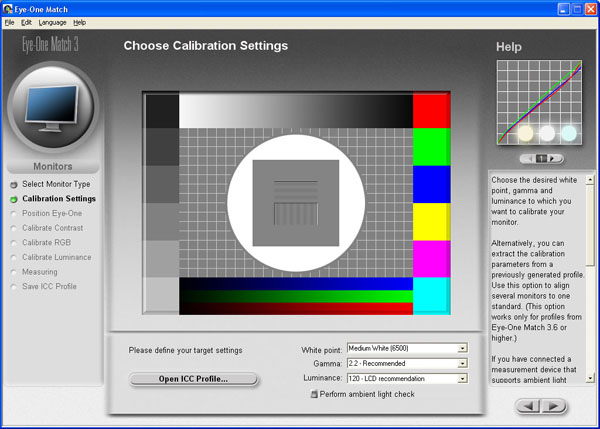
Task: Click the Calibrate Contrast step label
Action: tap(52, 228)
